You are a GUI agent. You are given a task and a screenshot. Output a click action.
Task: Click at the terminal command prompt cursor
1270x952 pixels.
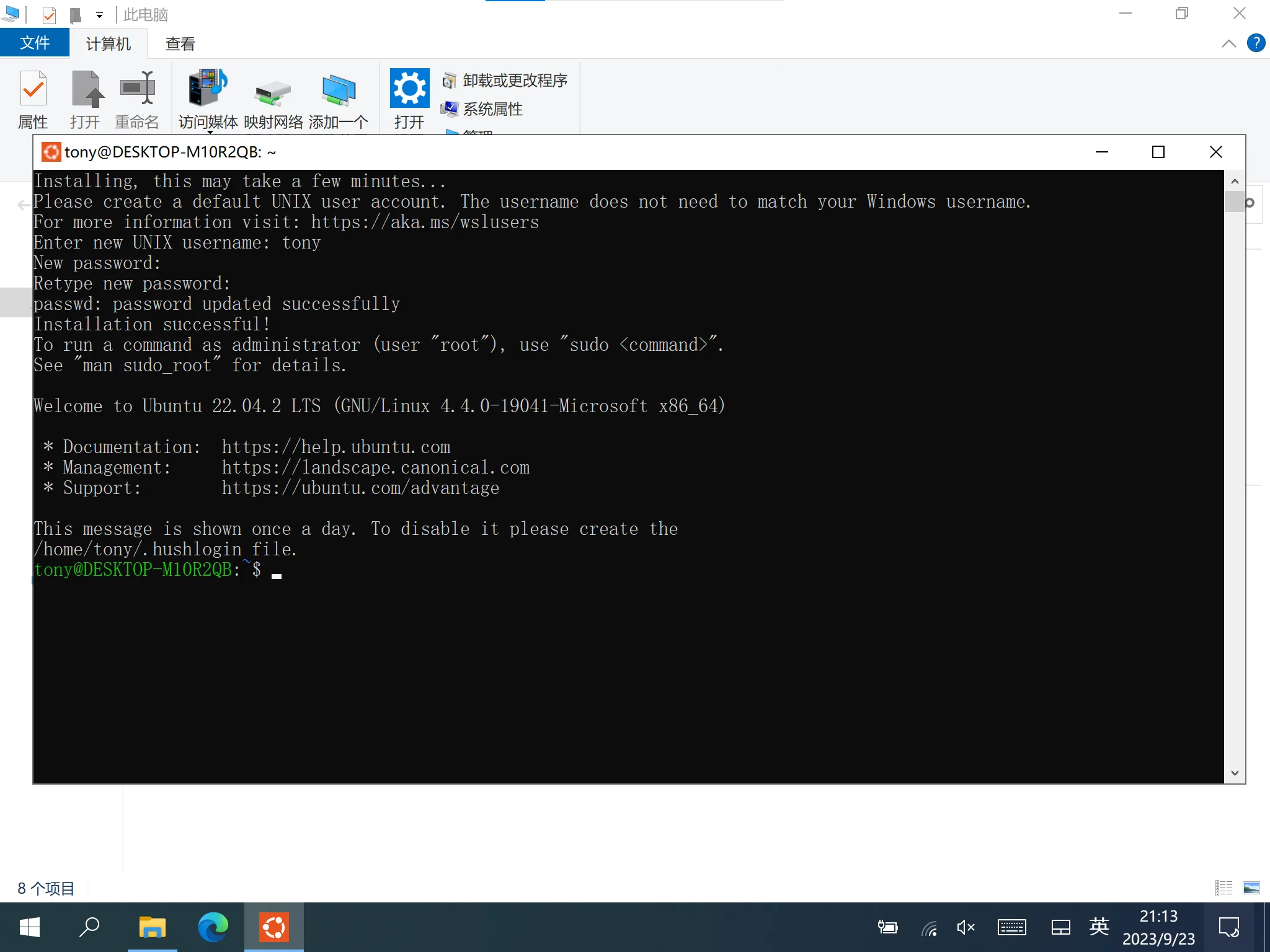pos(277,571)
